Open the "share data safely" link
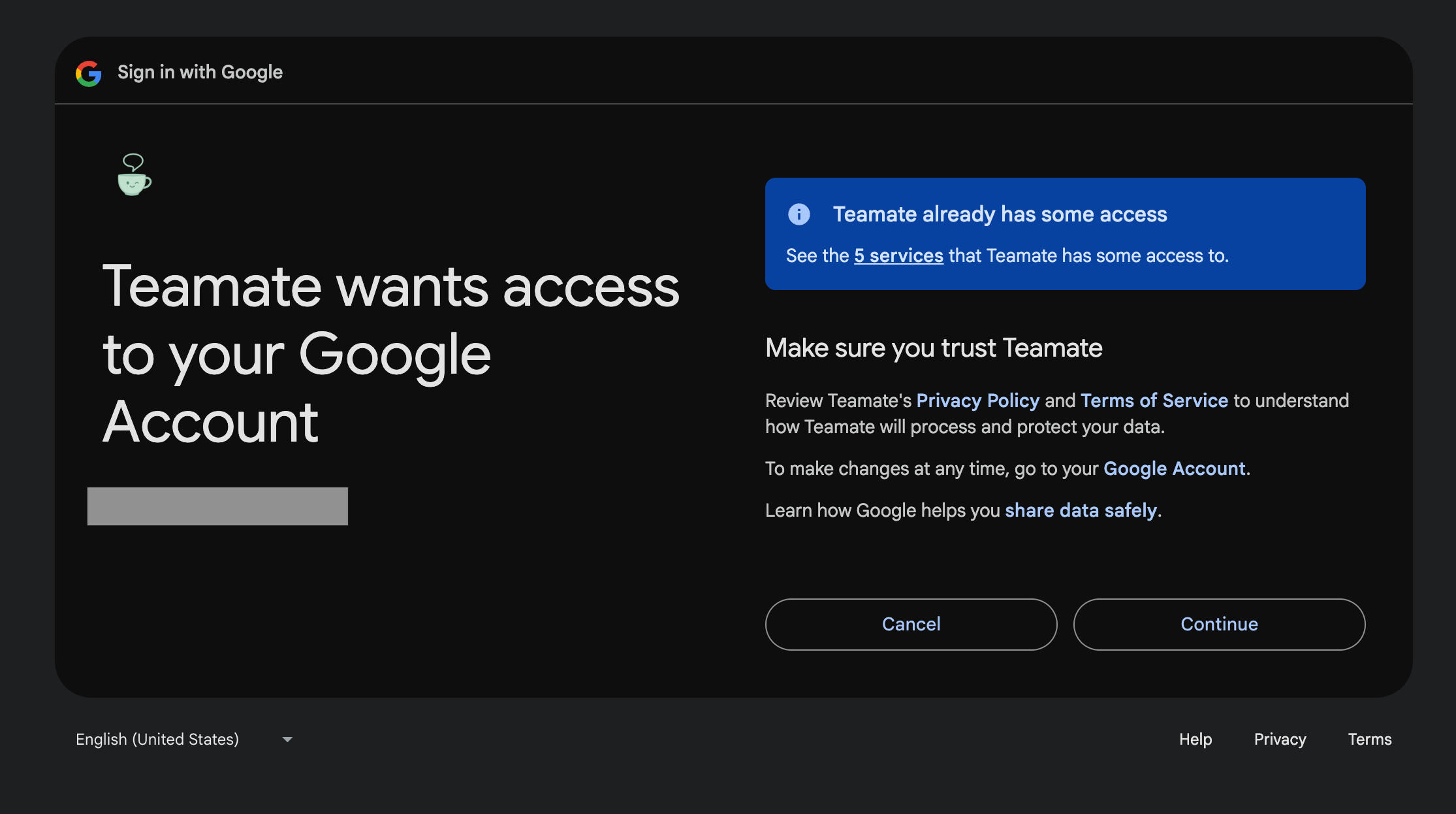 click(x=1081, y=510)
